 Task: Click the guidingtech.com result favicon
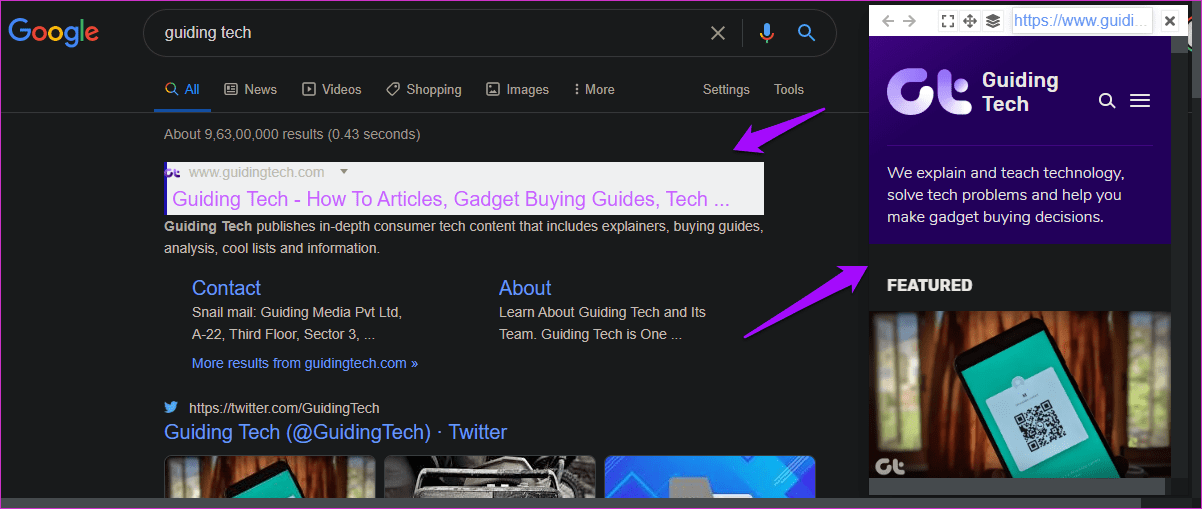[x=173, y=172]
